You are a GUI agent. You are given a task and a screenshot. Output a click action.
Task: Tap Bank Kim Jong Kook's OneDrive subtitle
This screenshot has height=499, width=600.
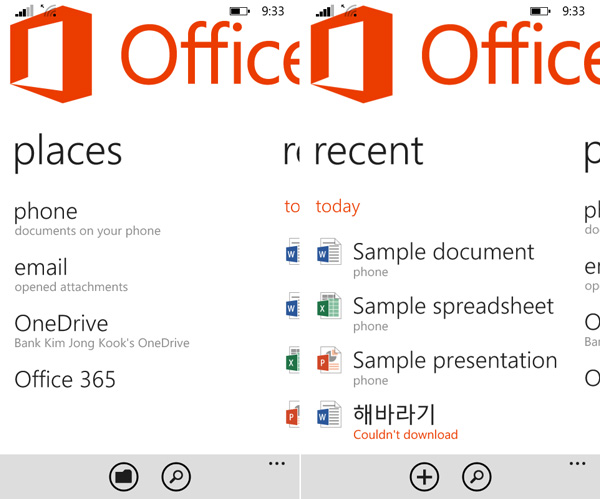[102, 343]
